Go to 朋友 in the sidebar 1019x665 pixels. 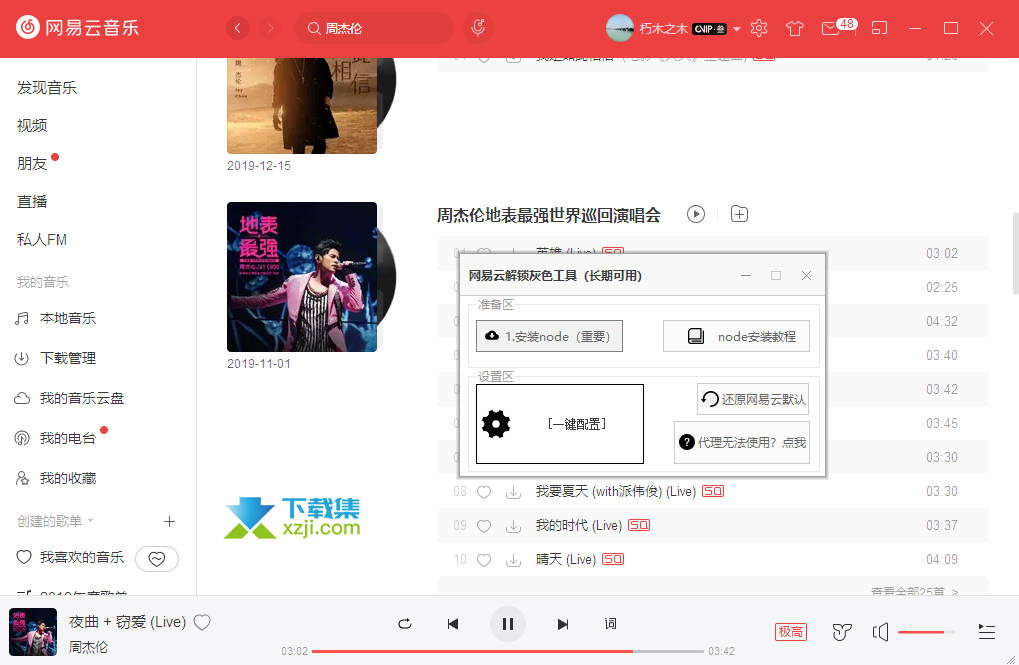(x=32, y=163)
